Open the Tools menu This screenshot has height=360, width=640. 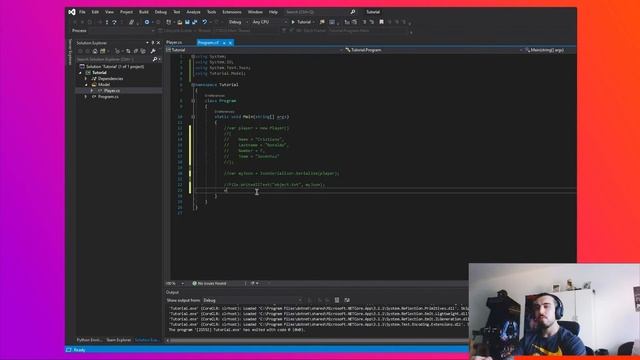(x=211, y=12)
